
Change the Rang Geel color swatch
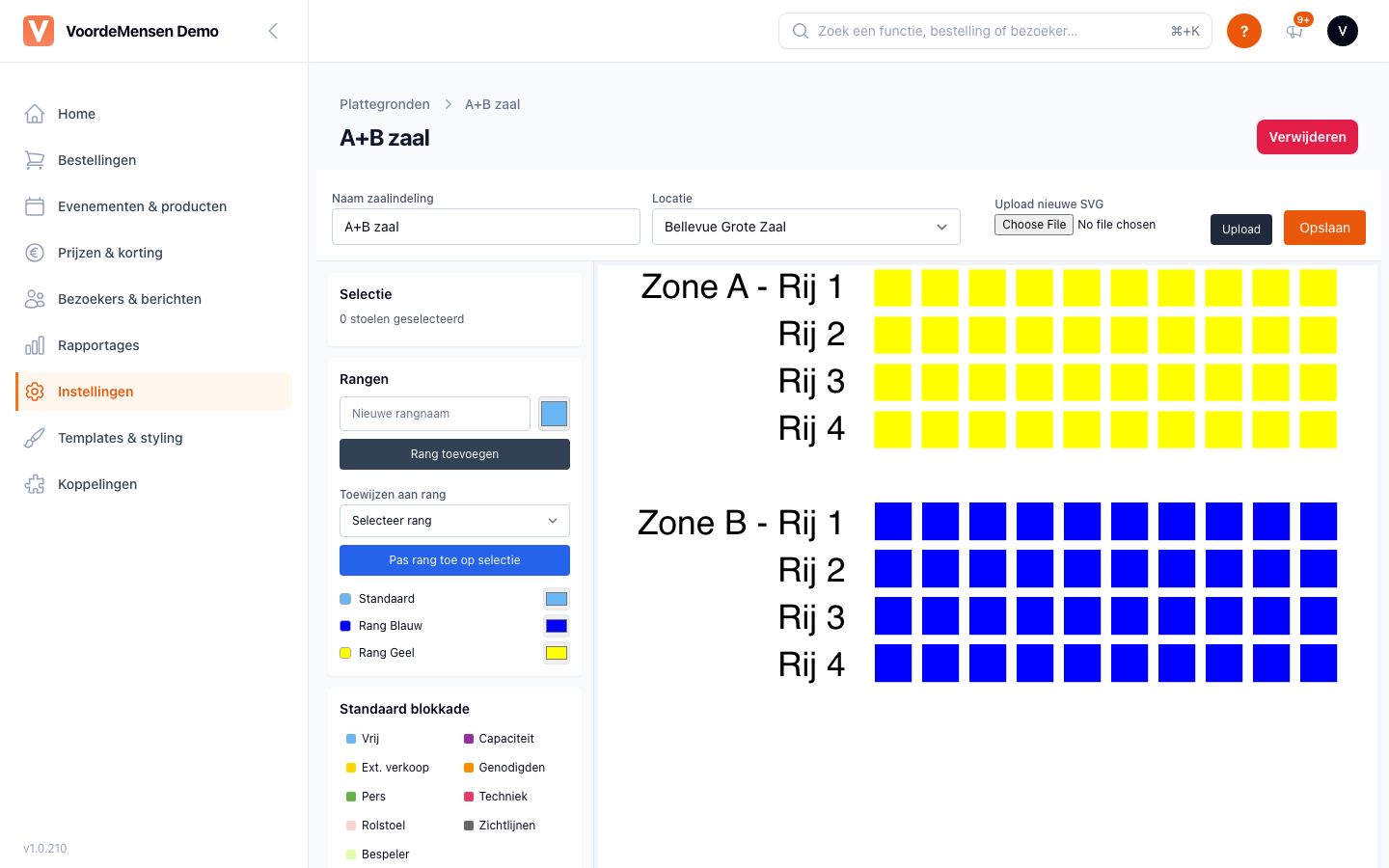(x=557, y=653)
